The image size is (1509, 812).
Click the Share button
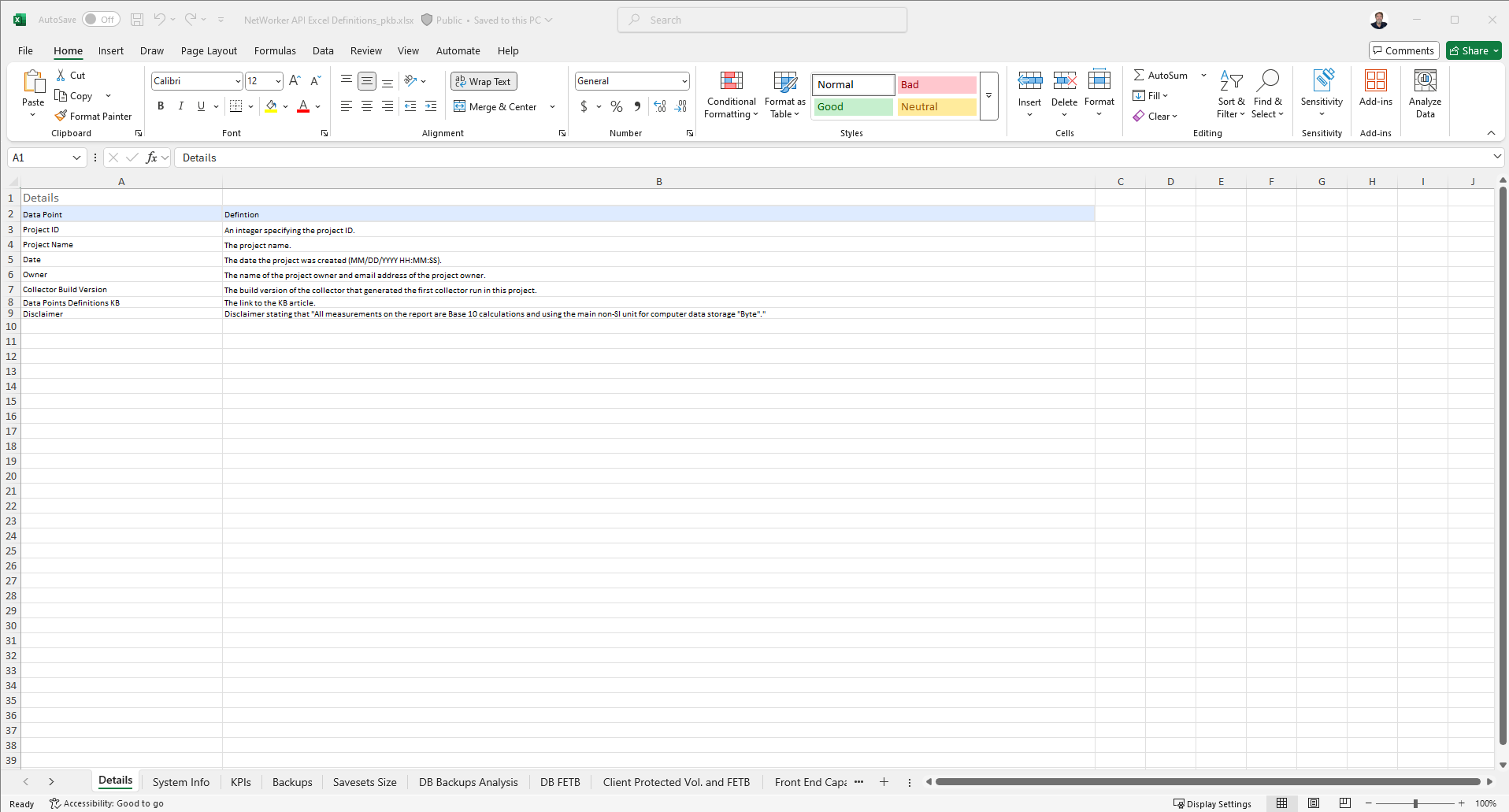click(1474, 50)
